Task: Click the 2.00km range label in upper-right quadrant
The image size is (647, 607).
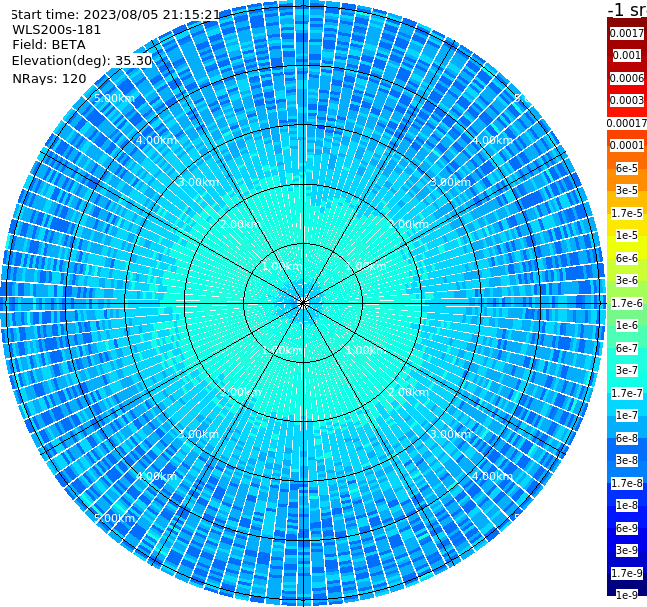Action: [x=408, y=224]
